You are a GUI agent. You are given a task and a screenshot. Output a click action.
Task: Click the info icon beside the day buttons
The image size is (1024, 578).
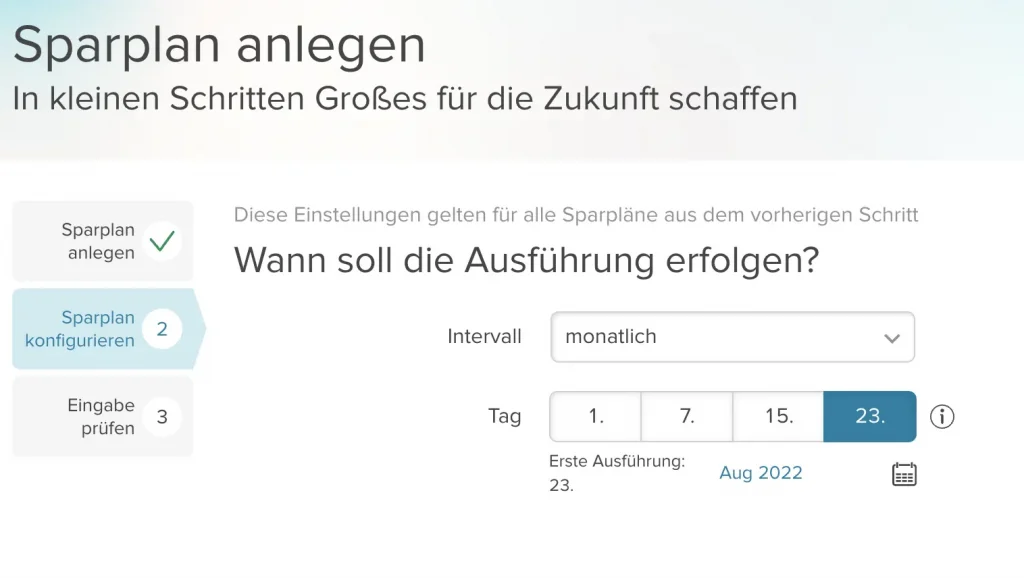tap(942, 416)
